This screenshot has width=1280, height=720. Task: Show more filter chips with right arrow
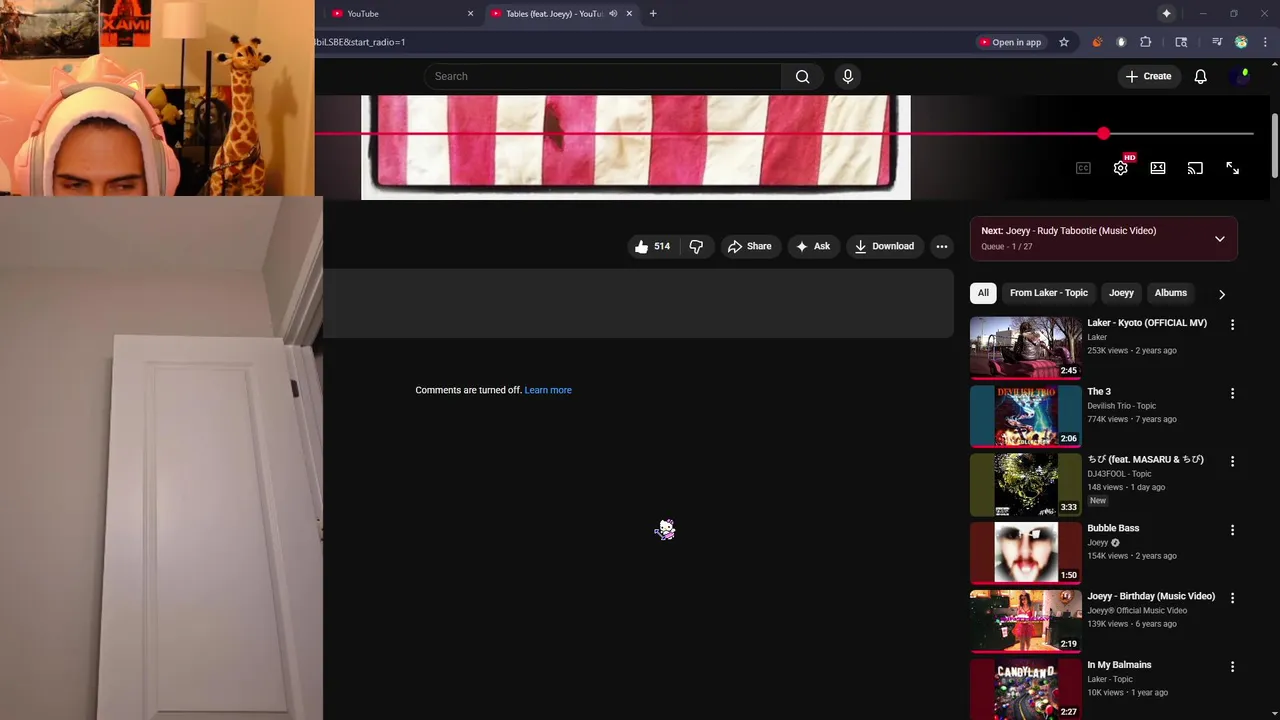tap(1221, 294)
